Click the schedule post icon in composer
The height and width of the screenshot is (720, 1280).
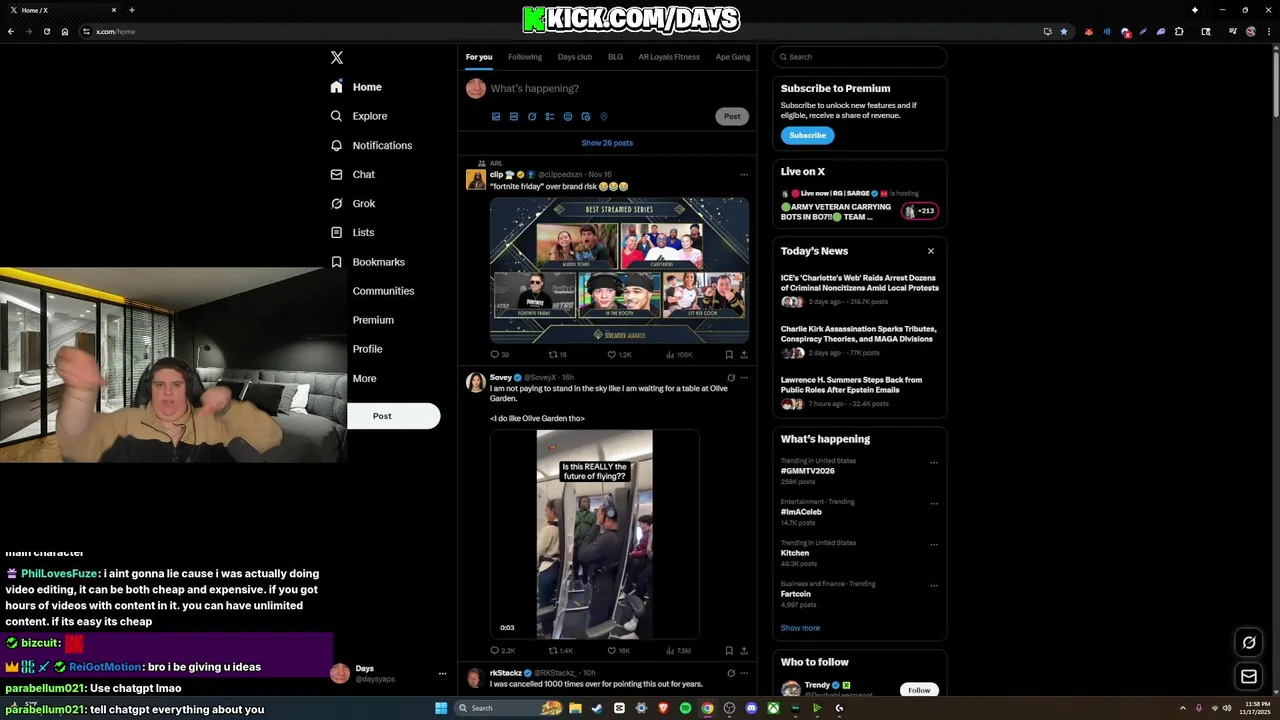point(586,116)
